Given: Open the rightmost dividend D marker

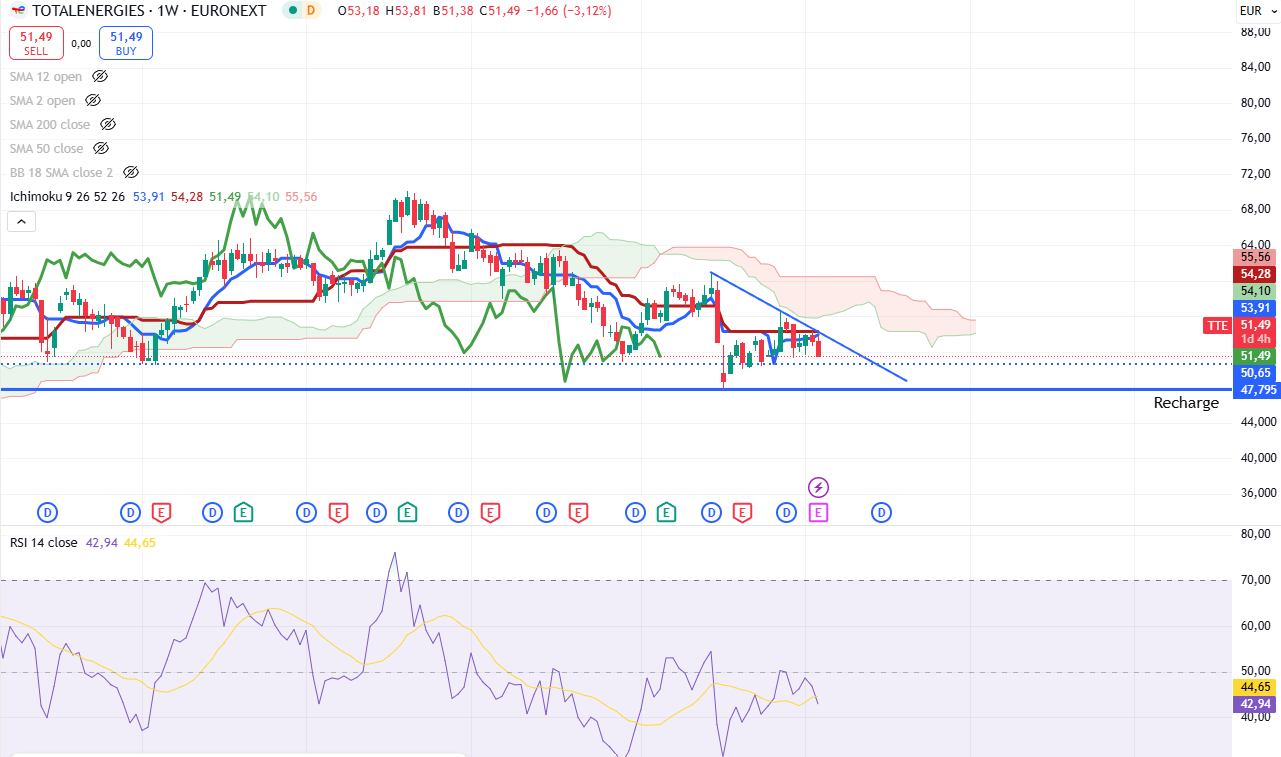Looking at the screenshot, I should click(x=881, y=513).
